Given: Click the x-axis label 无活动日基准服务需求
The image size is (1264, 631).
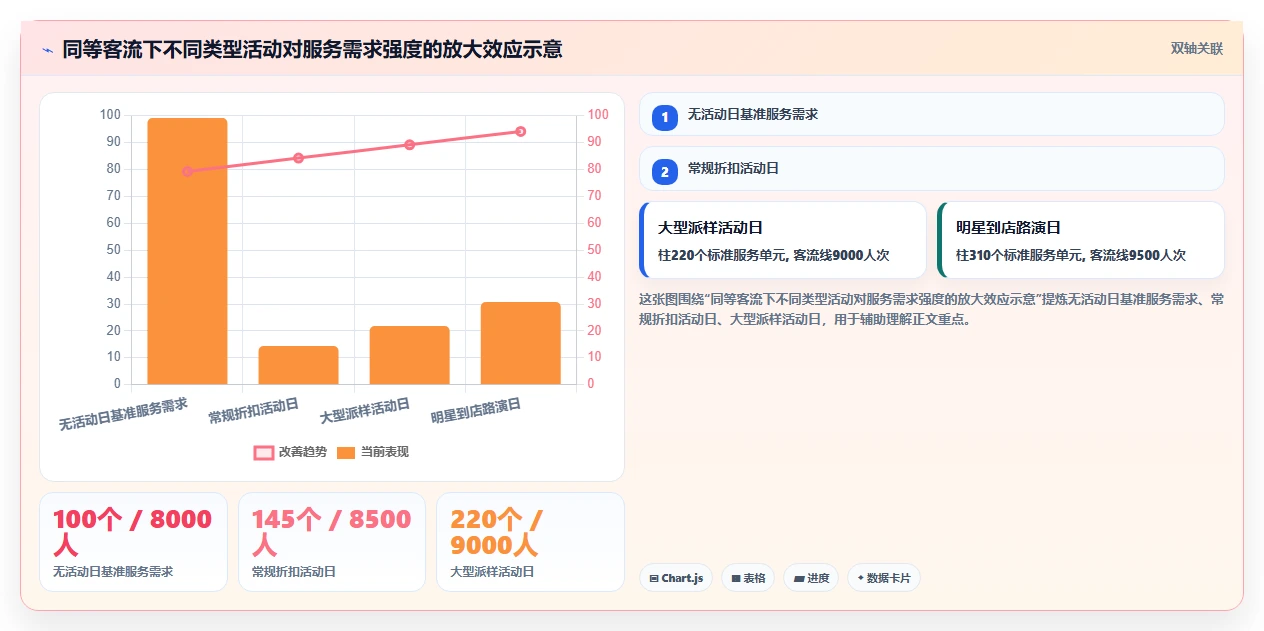Looking at the screenshot, I should [123, 414].
